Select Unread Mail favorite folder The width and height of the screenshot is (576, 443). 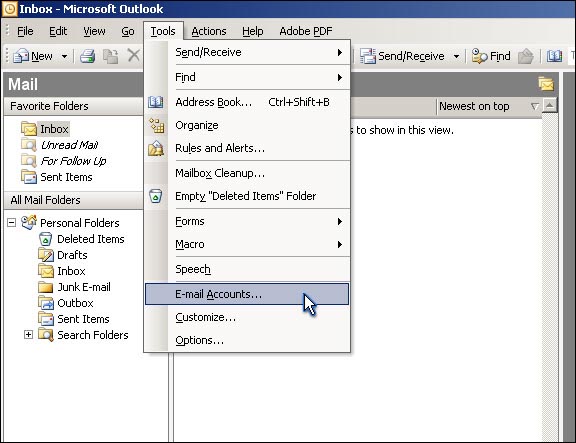[x=69, y=145]
